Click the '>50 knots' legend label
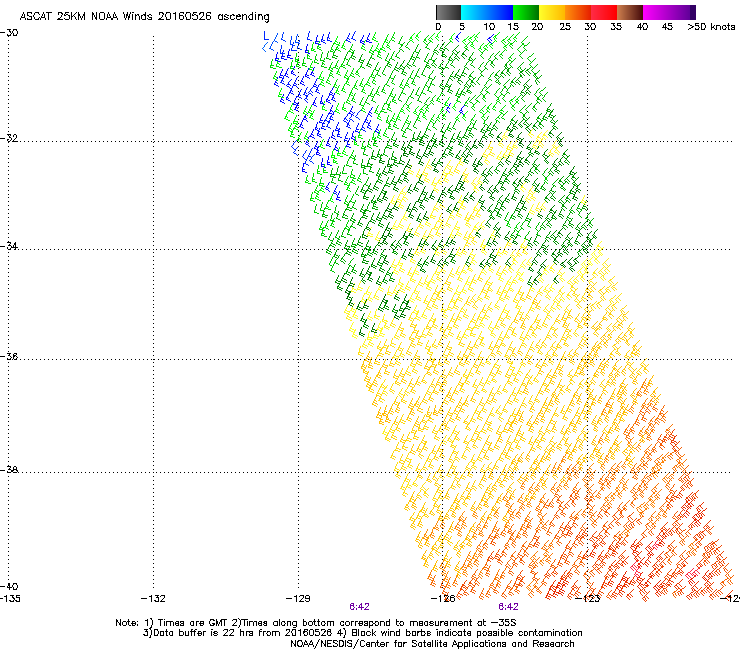Viewport: 740px width, 650px height. pos(711,27)
